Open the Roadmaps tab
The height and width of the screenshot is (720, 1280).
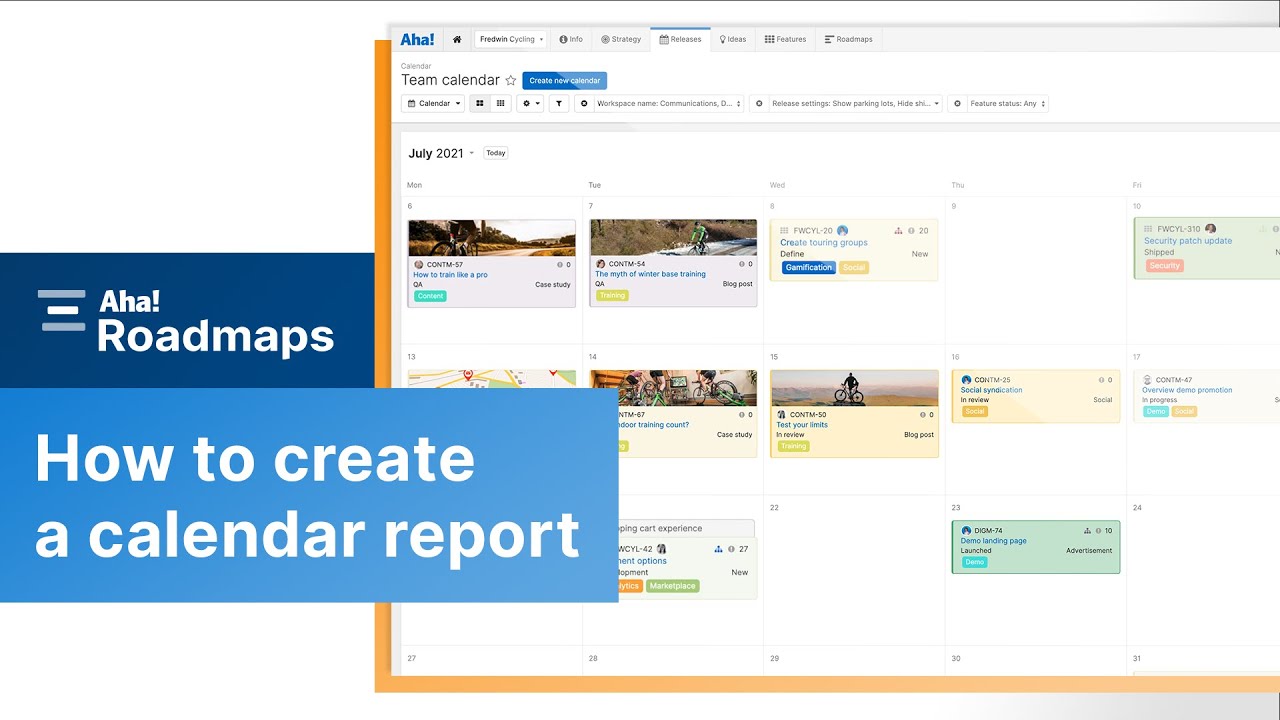pos(849,39)
